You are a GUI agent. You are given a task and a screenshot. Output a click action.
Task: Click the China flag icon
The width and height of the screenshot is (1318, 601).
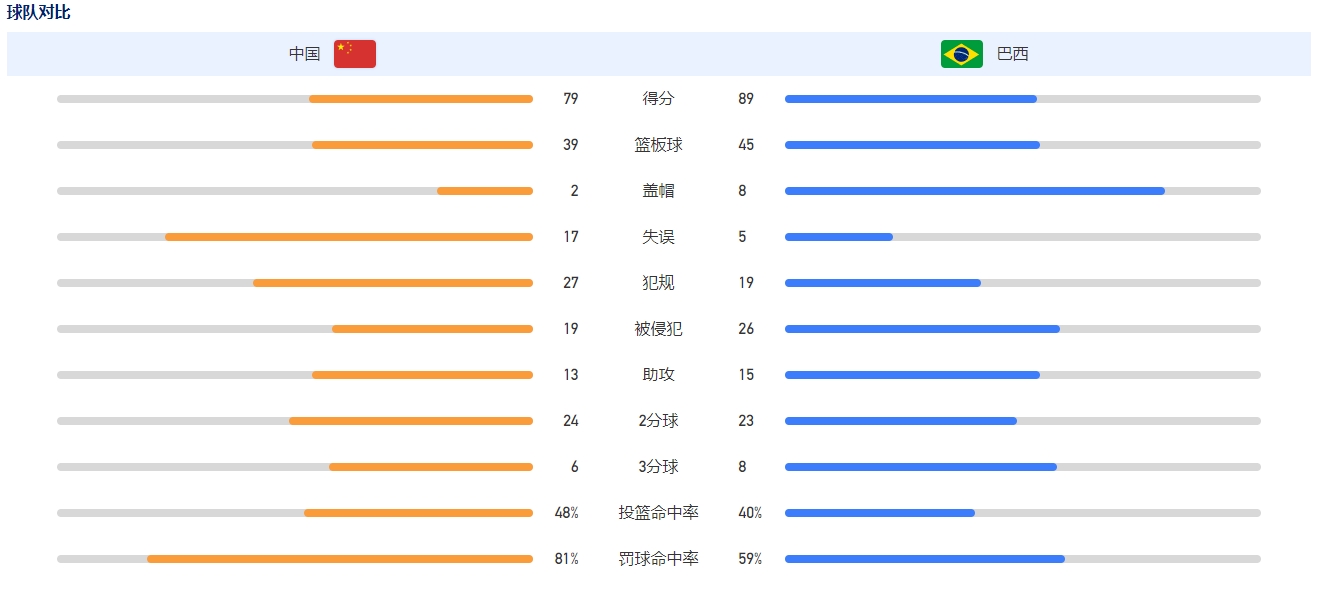tap(355, 54)
